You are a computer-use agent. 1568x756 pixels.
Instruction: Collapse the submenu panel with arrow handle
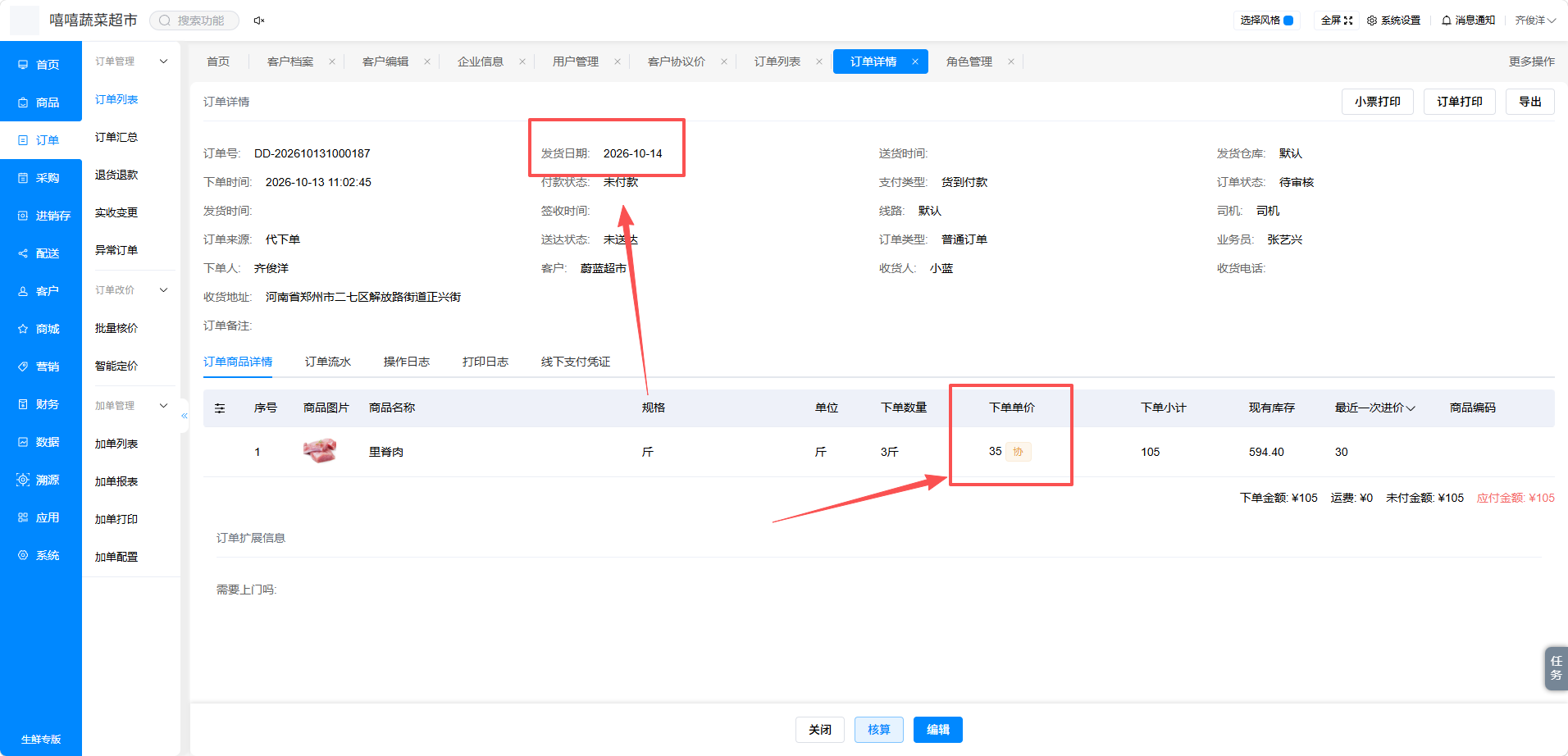(x=185, y=416)
